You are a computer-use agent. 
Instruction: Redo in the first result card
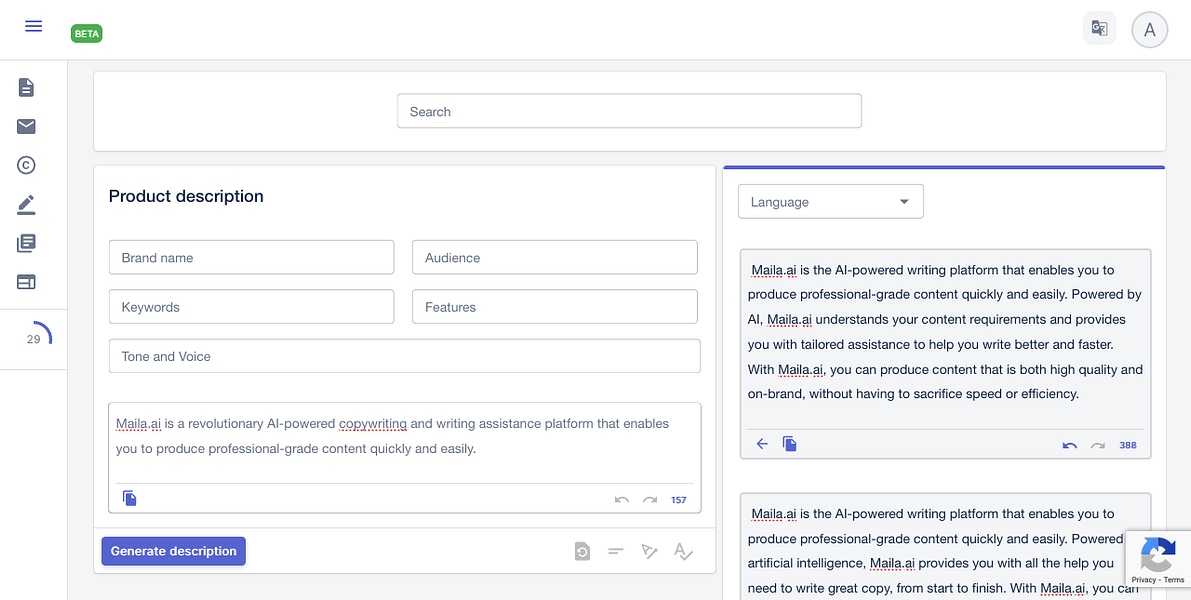(x=1098, y=445)
